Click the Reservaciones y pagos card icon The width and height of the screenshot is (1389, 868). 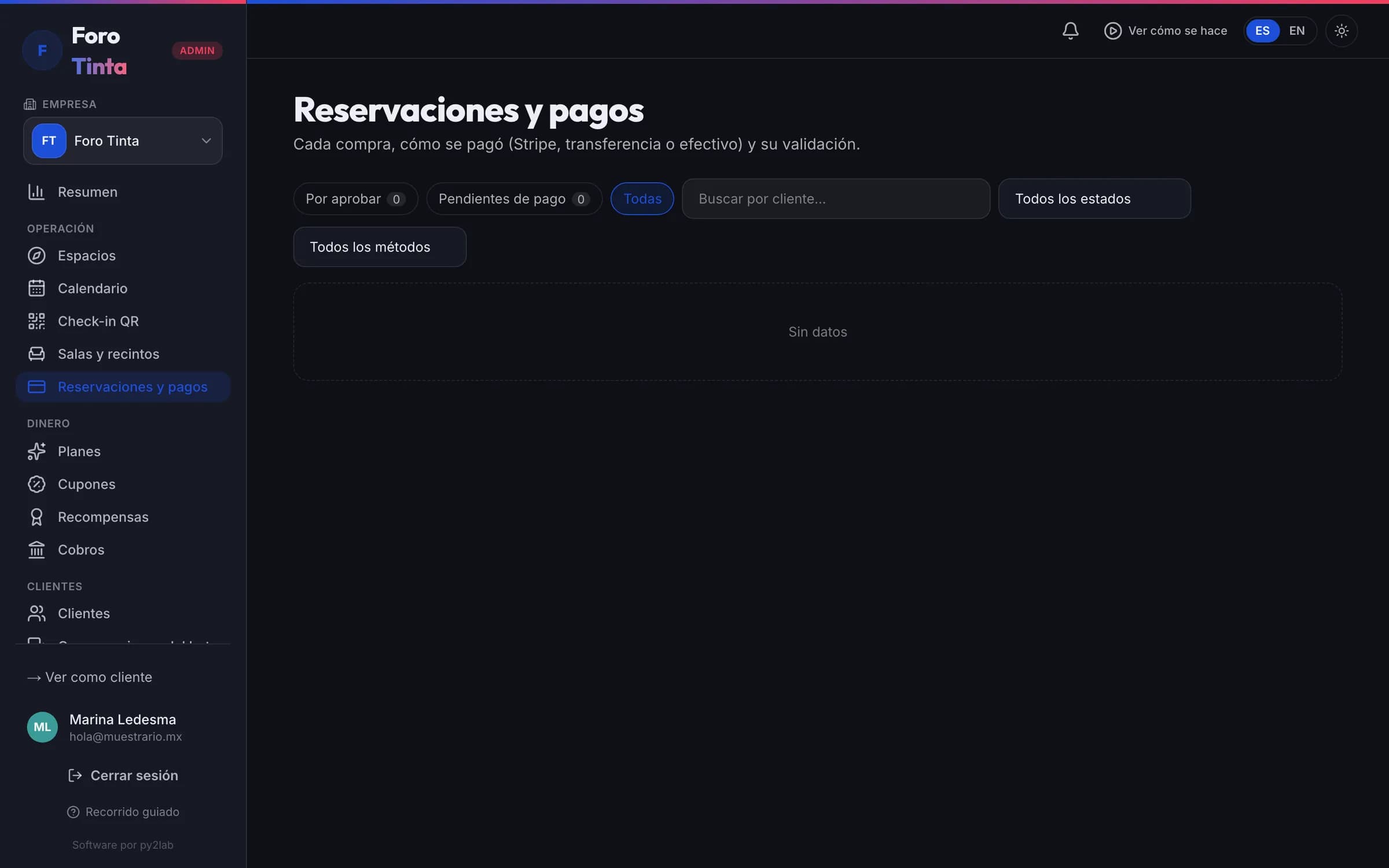36,387
